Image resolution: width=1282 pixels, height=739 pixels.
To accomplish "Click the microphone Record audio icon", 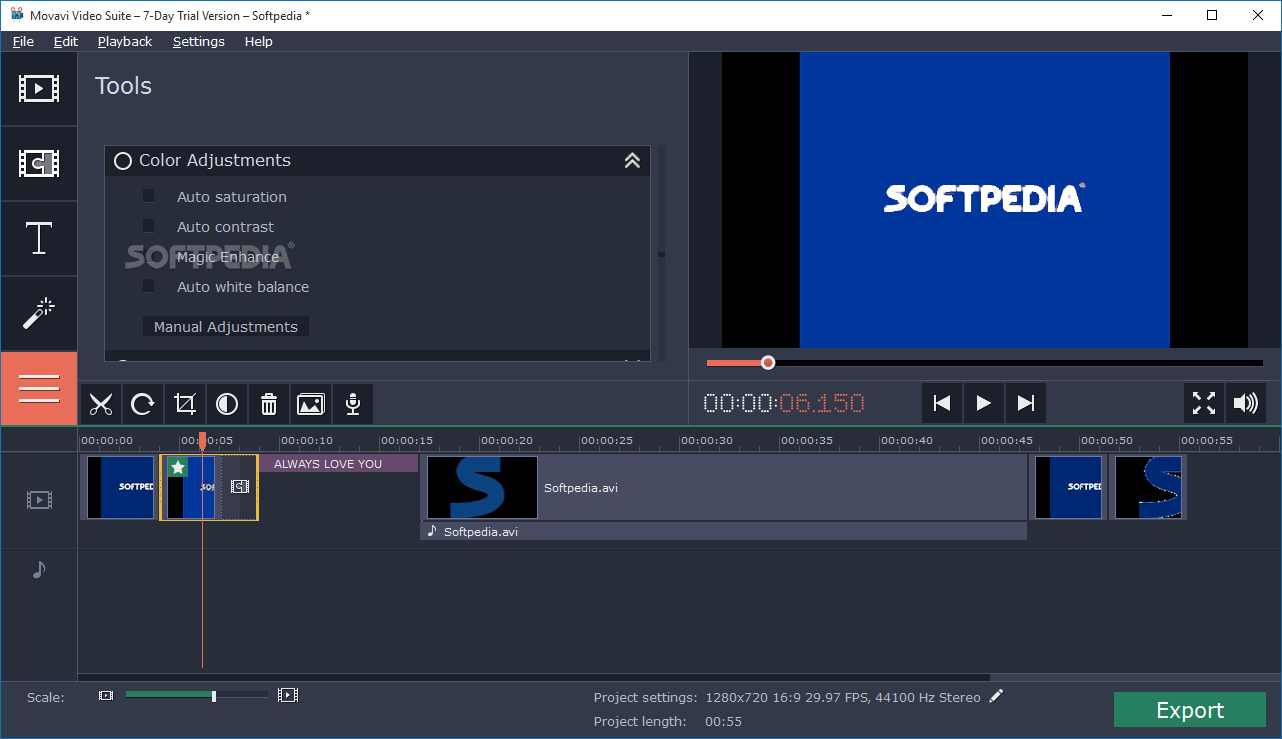I will coord(353,404).
